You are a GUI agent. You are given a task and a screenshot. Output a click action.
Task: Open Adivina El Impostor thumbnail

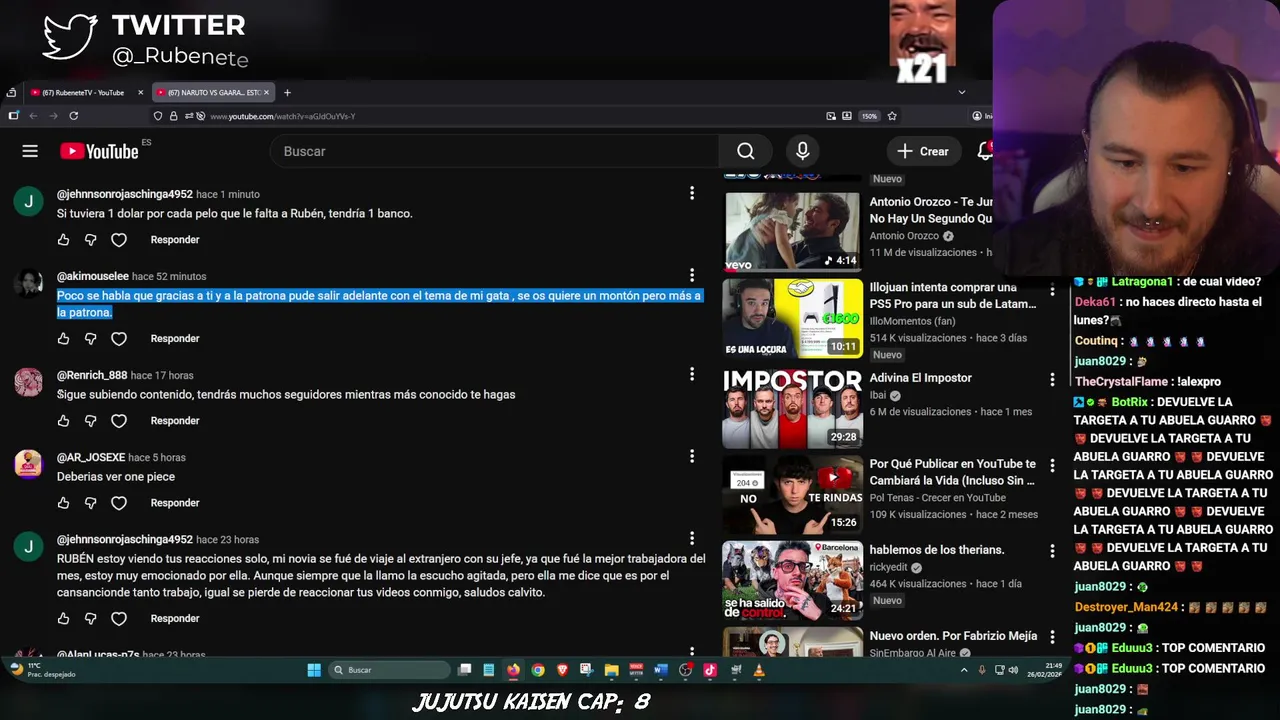coord(792,408)
